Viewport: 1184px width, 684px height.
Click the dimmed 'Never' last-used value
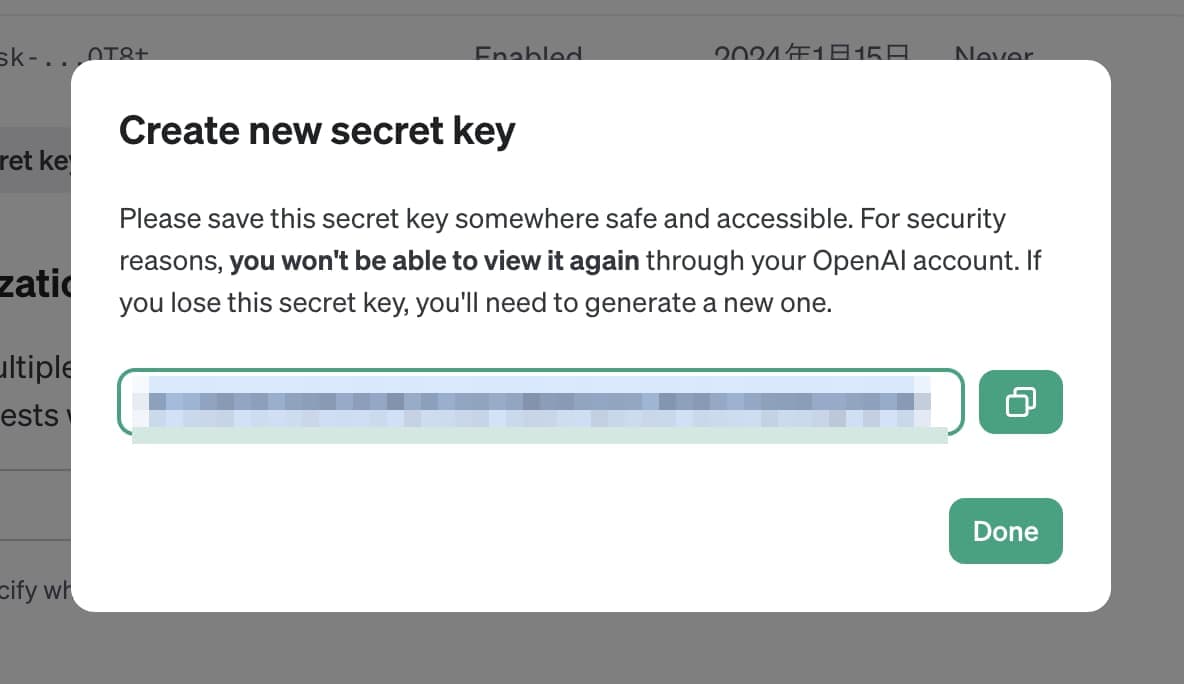[x=994, y=54]
